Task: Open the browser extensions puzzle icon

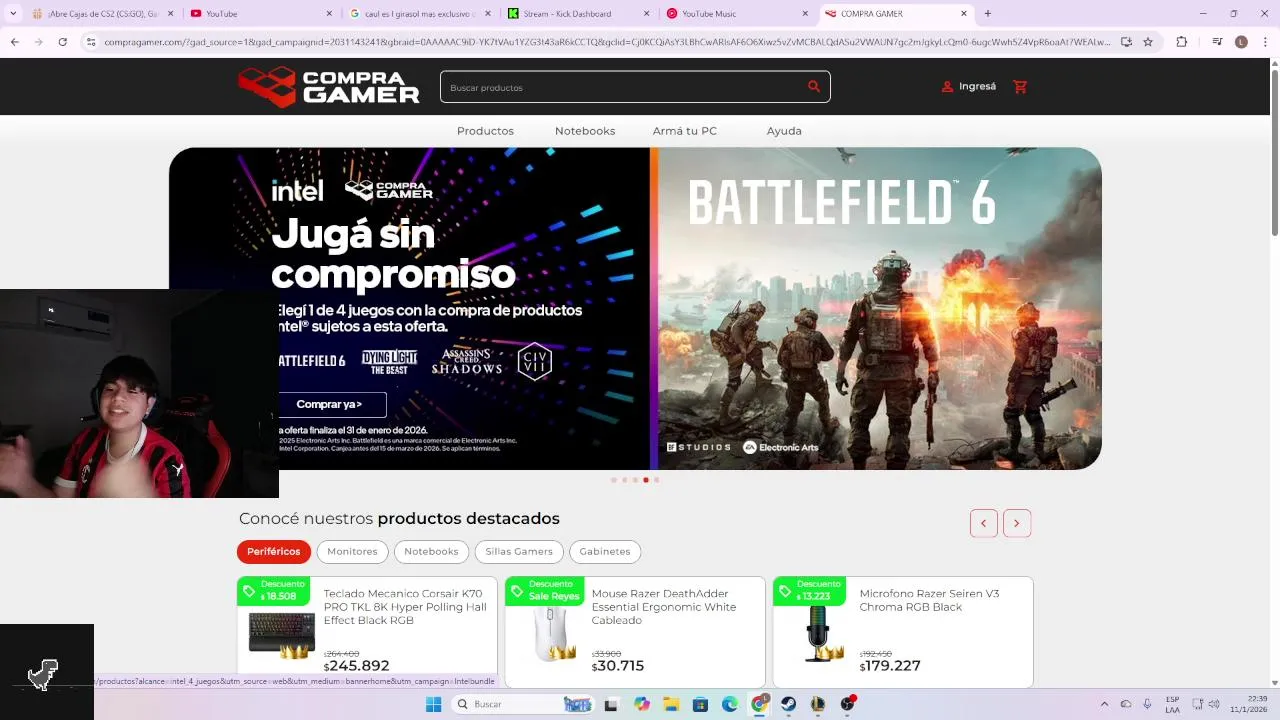Action: point(1182,42)
